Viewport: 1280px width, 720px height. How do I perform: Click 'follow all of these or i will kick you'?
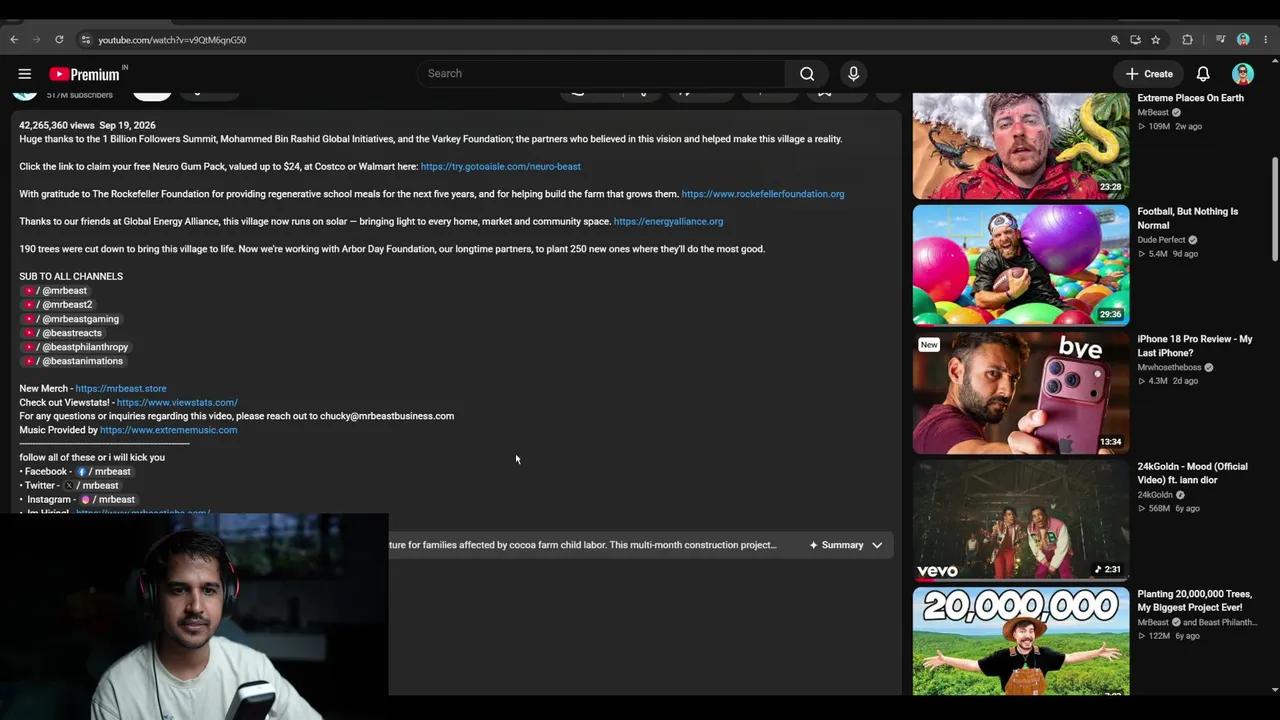92,458
